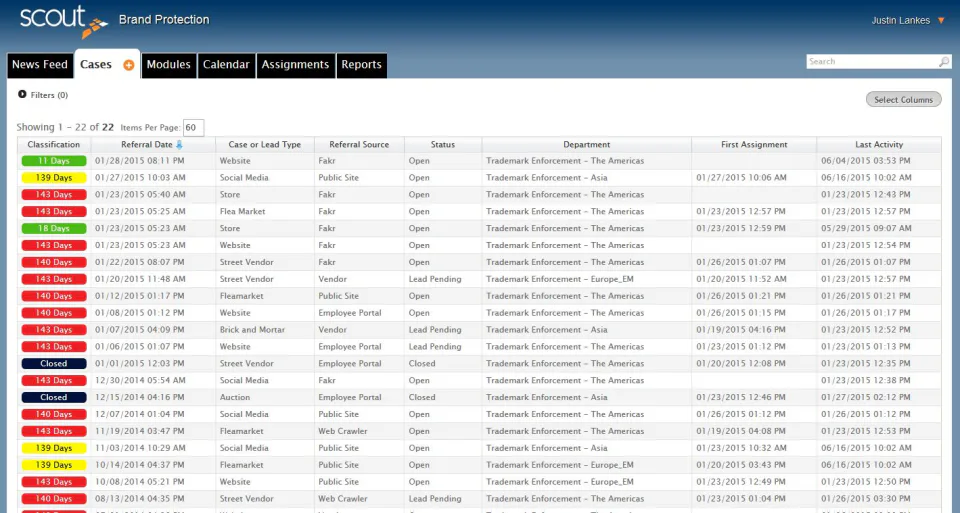This screenshot has height=513, width=960.
Task: Open the Reports tab
Action: click(x=361, y=65)
